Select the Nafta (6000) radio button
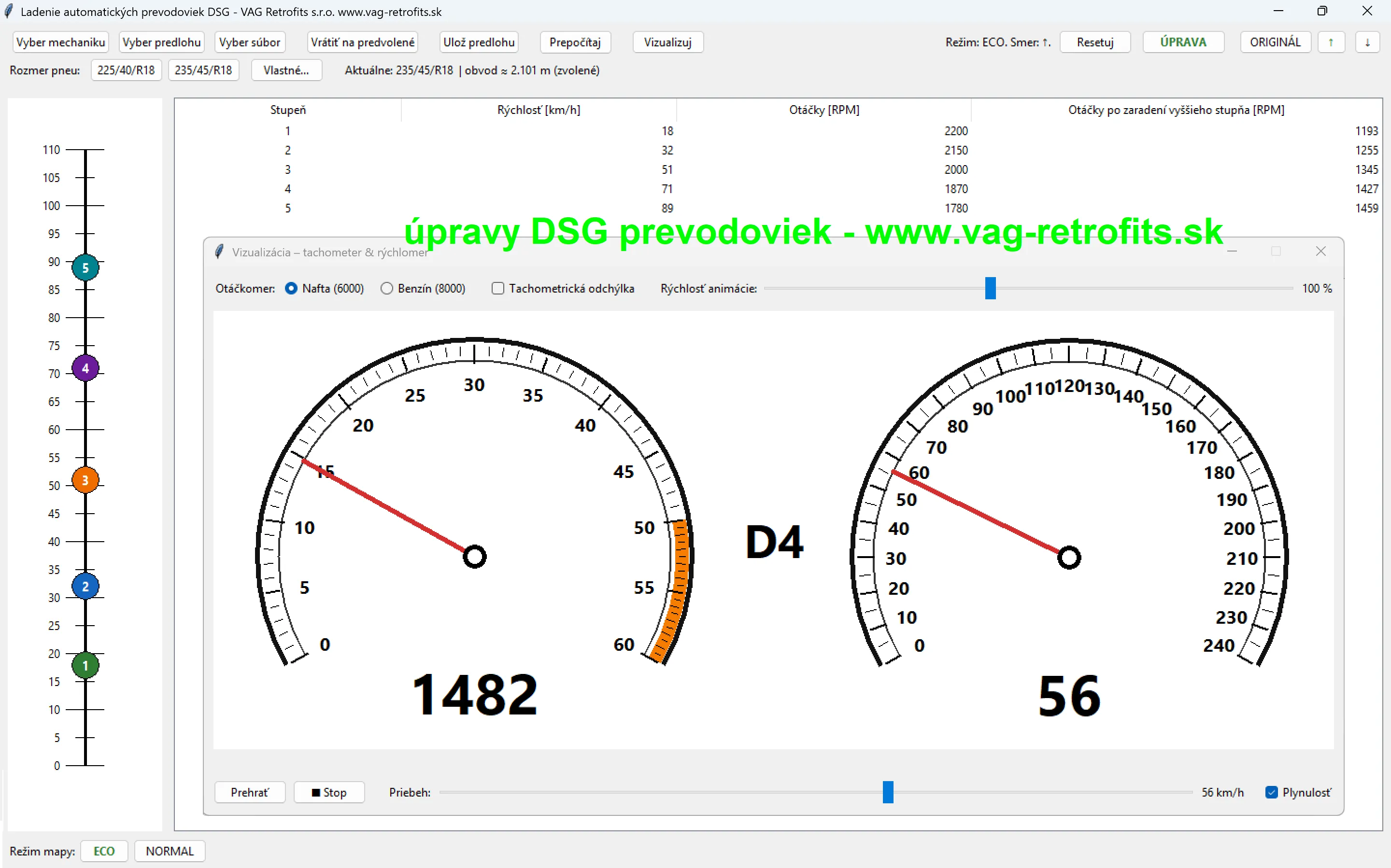Screen dimensions: 1391x868 point(291,288)
